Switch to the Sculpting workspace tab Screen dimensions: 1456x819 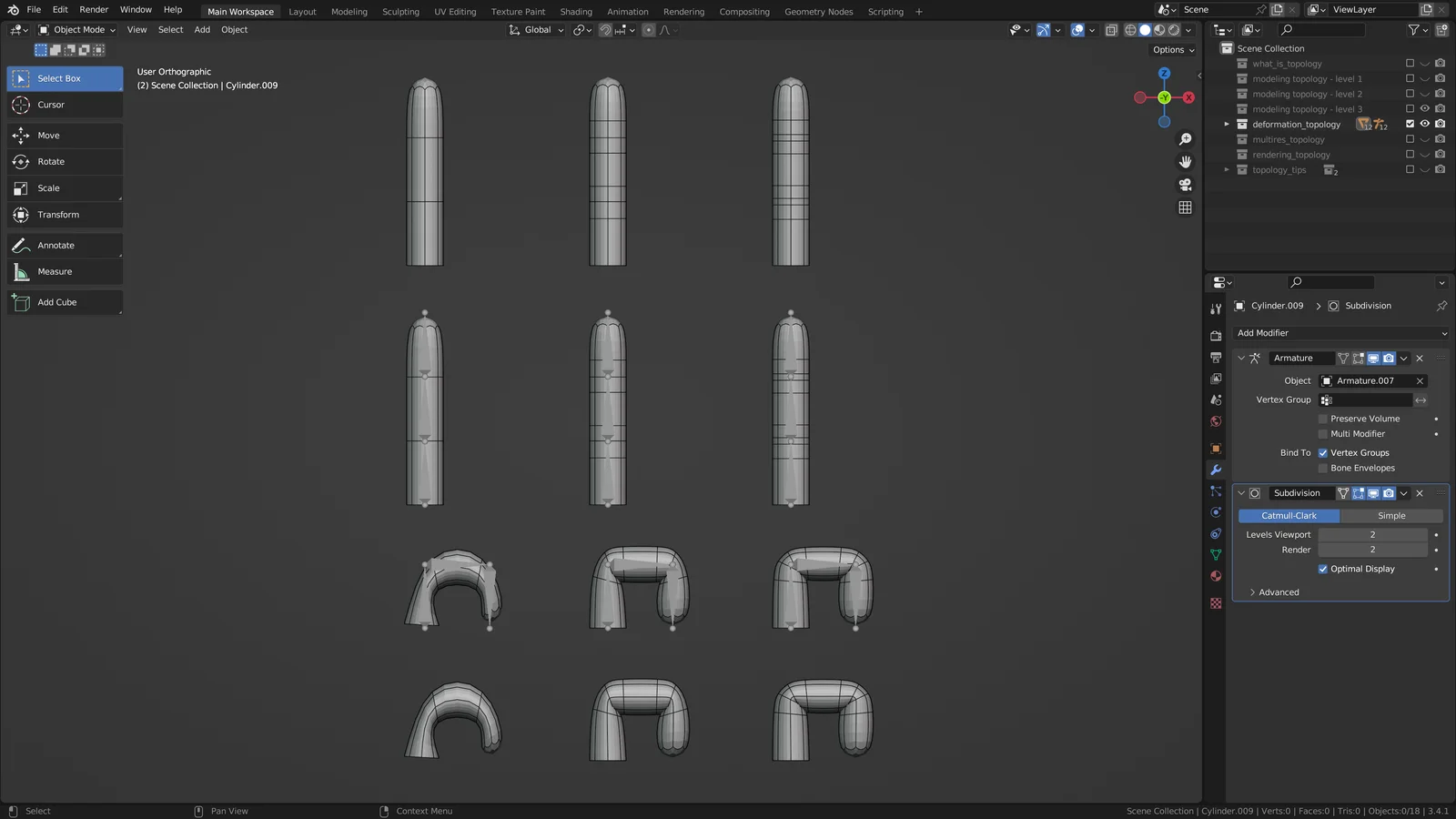(x=400, y=11)
